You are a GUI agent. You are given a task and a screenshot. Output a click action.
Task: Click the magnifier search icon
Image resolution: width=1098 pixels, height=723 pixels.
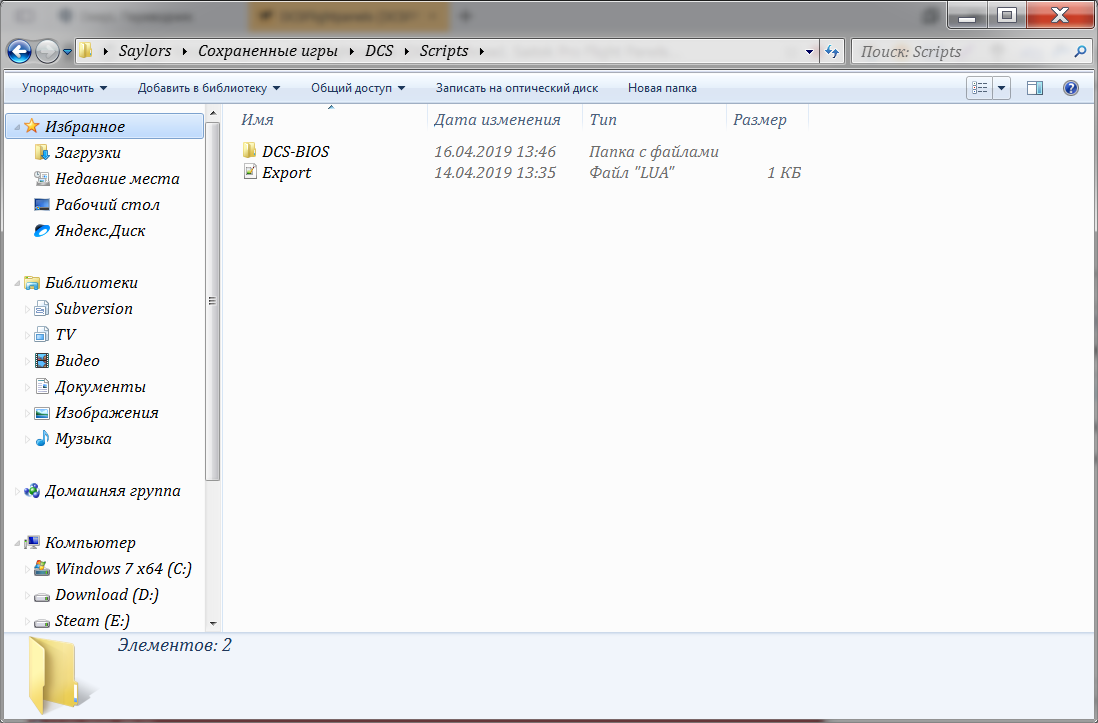(1080, 51)
